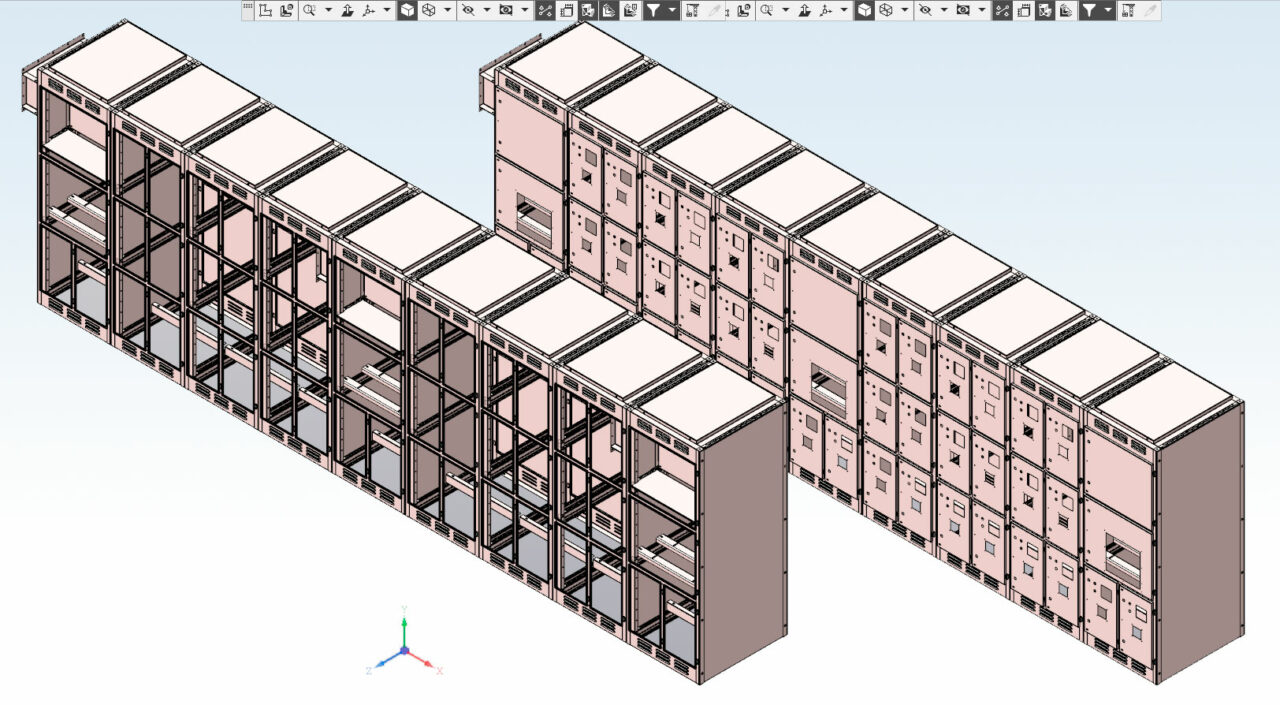Expand axes orientation dropdown in left toolbar
The width and height of the screenshot is (1280, 705).
coord(387,10)
